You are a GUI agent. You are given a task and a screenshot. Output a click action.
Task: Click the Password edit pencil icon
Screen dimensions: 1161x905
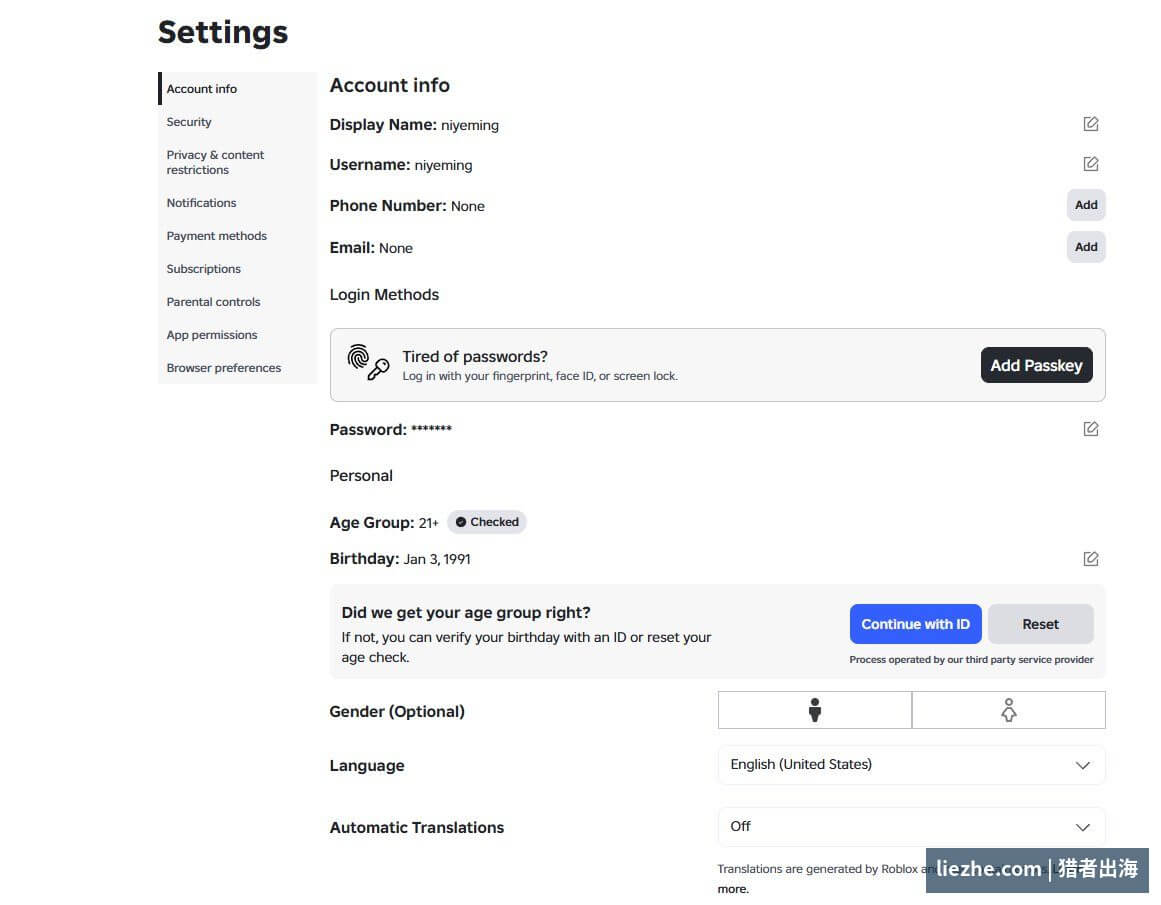coord(1091,429)
